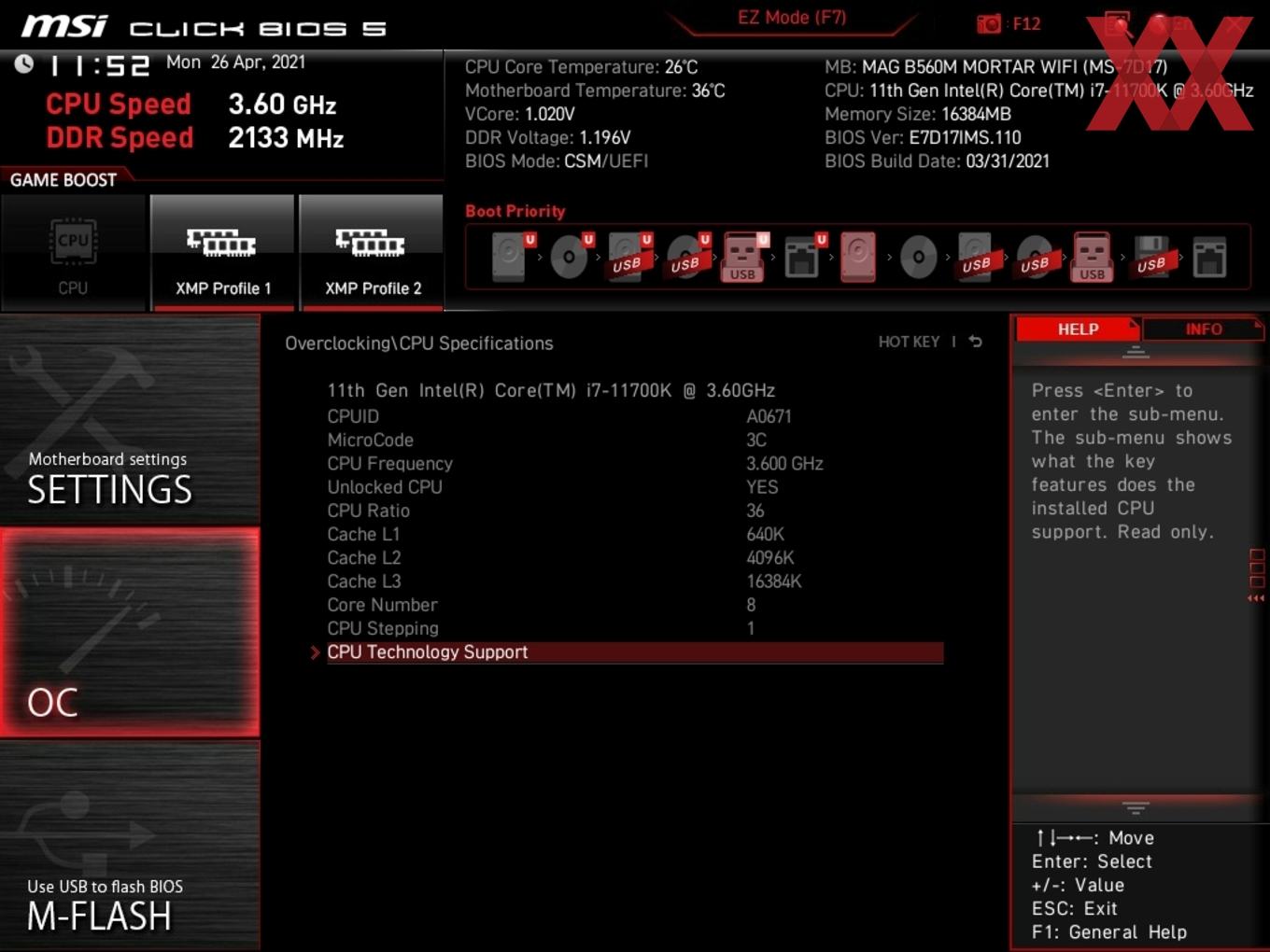1270x952 pixels.
Task: Click the Cache L2 value 4096K
Action: click(769, 558)
